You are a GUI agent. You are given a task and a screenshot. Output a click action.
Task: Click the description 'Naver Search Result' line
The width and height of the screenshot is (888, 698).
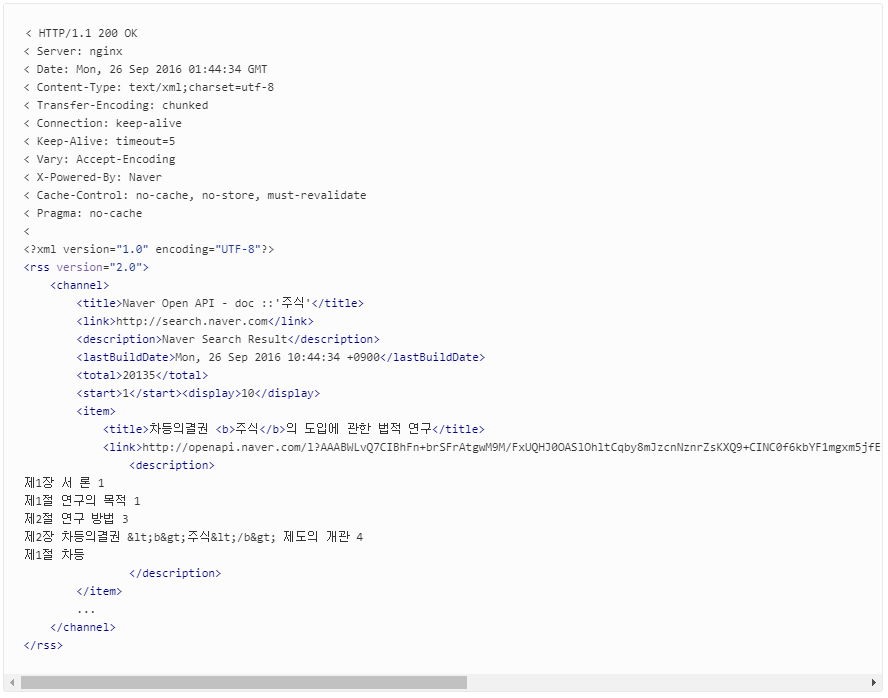tap(228, 340)
